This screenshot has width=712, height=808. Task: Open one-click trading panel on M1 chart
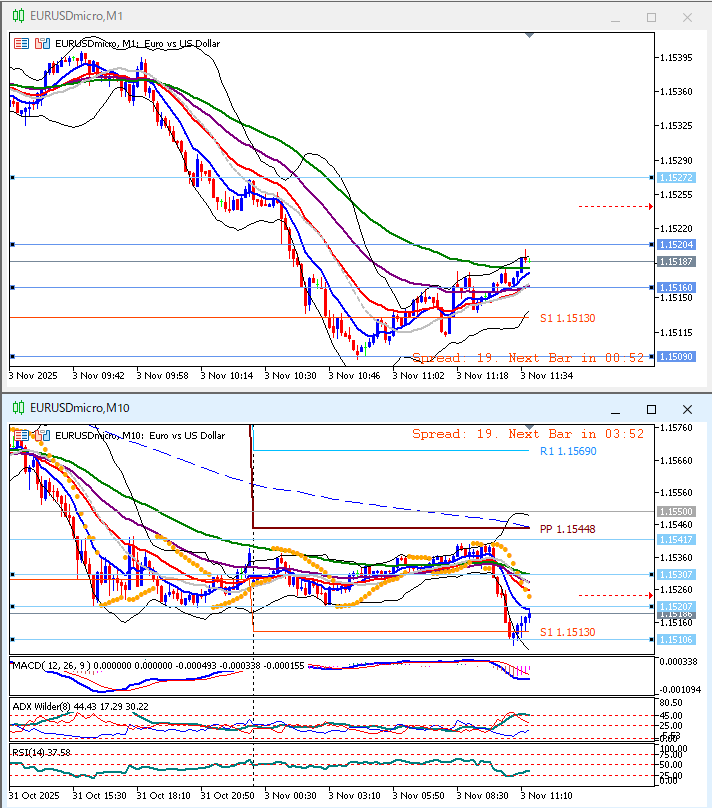click(x=22, y=43)
